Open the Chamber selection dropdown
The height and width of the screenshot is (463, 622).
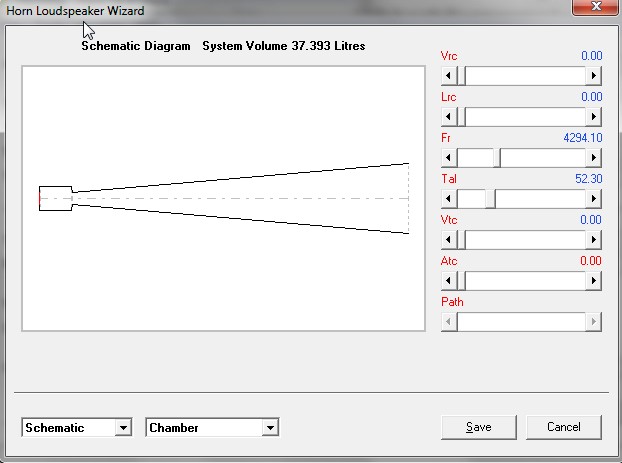point(270,427)
